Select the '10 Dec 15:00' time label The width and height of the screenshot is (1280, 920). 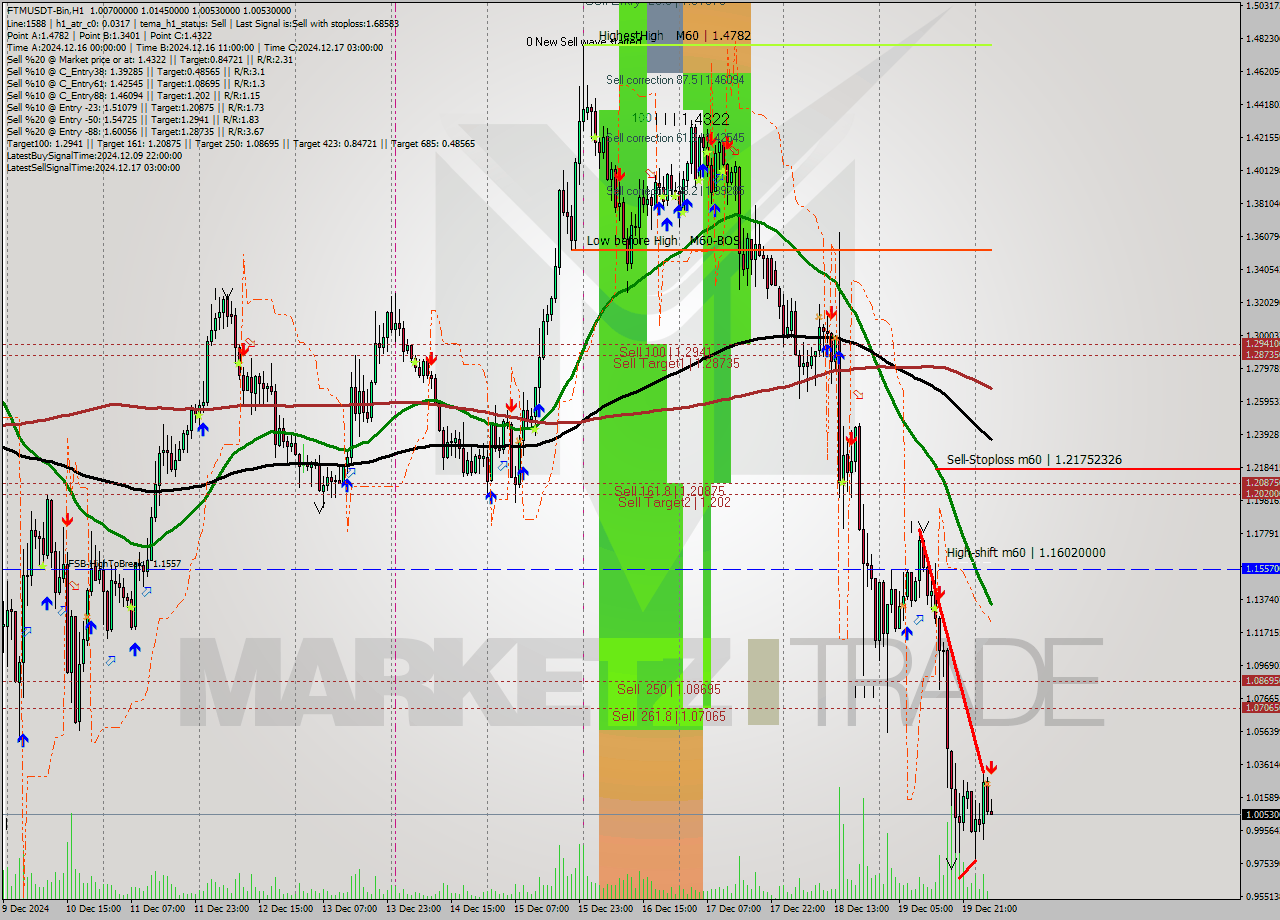click(94, 909)
